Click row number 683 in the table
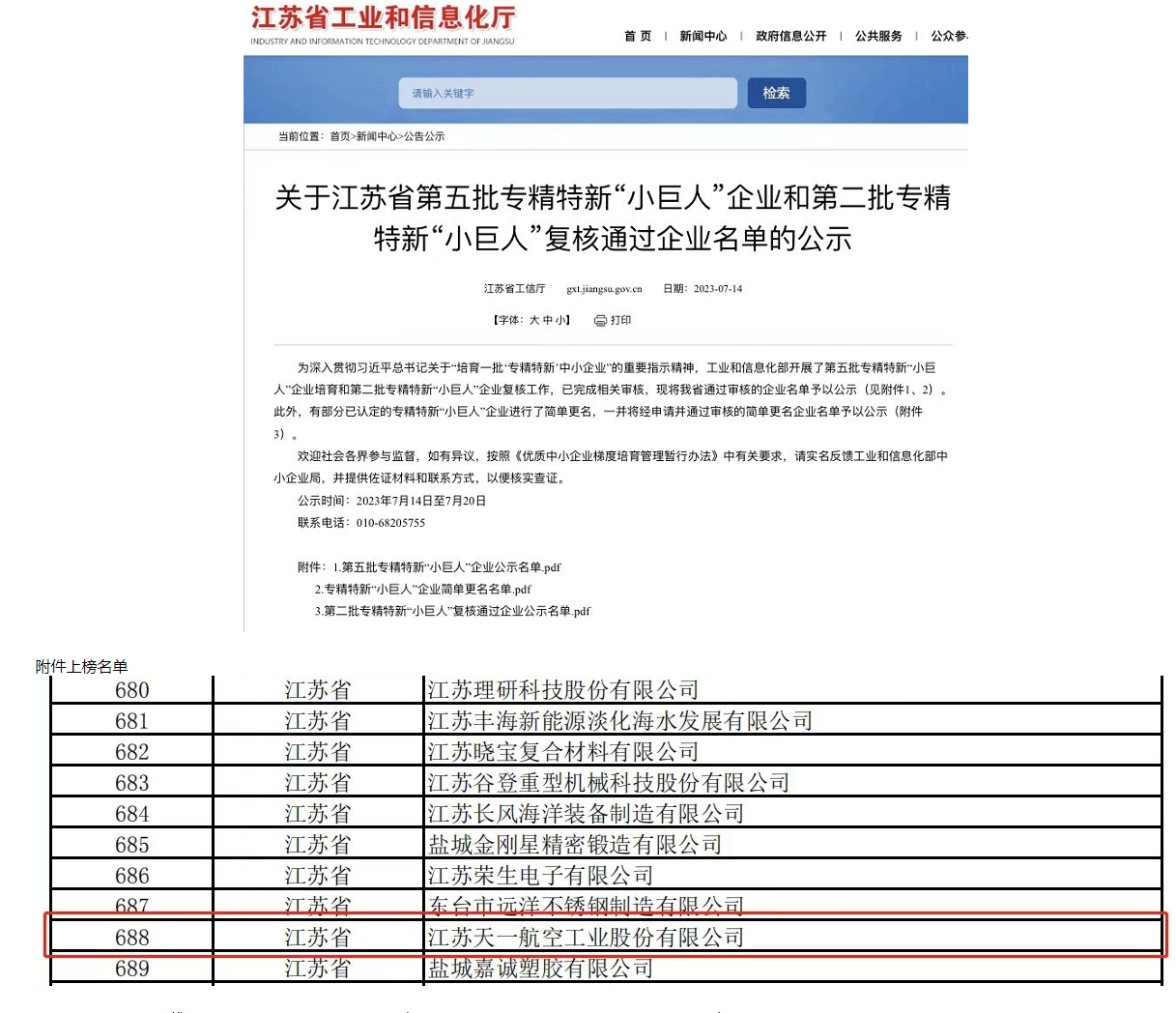This screenshot has width=1176, height=1013. tap(132, 783)
